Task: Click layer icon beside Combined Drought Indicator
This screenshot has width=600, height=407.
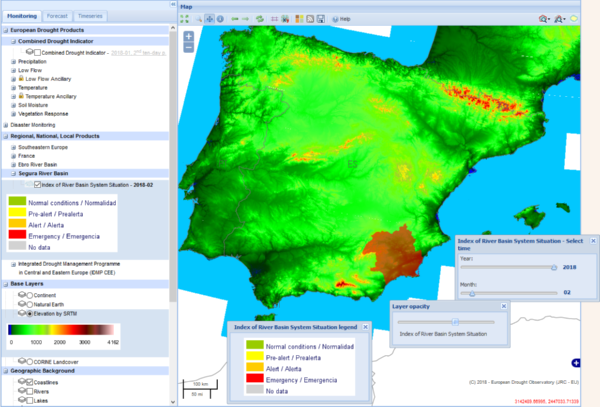Action: point(29,52)
